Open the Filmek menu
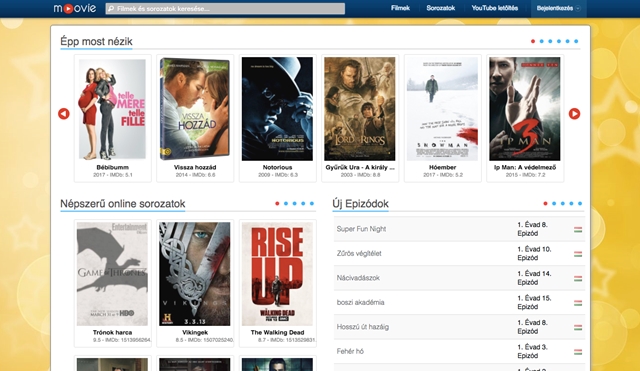 click(x=400, y=8)
